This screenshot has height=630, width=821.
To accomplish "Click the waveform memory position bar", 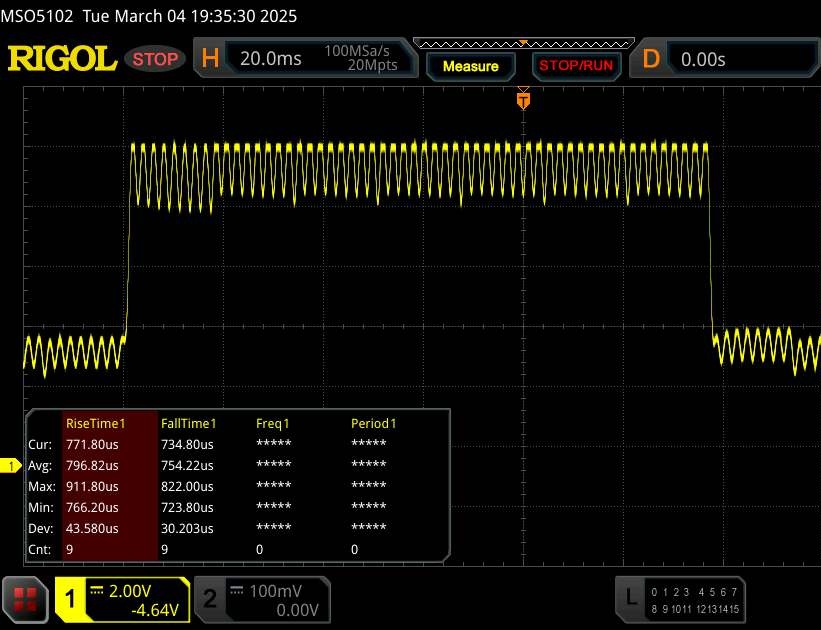I will click(523, 44).
